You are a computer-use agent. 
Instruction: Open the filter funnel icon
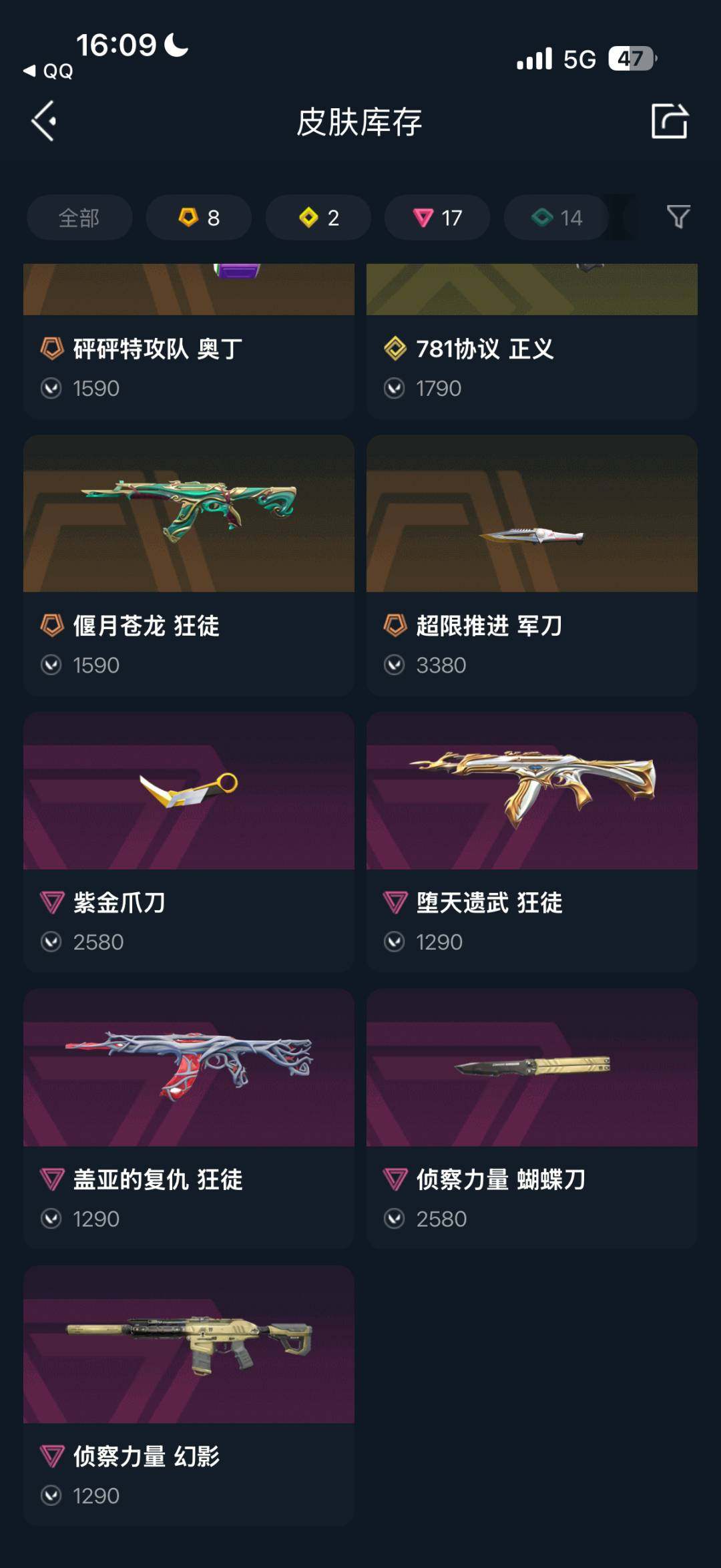pos(678,217)
